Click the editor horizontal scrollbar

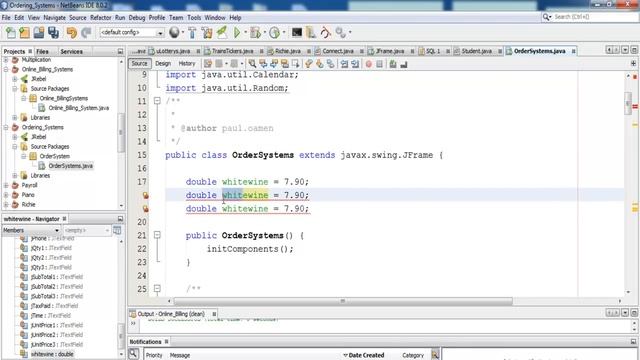click(x=342, y=301)
